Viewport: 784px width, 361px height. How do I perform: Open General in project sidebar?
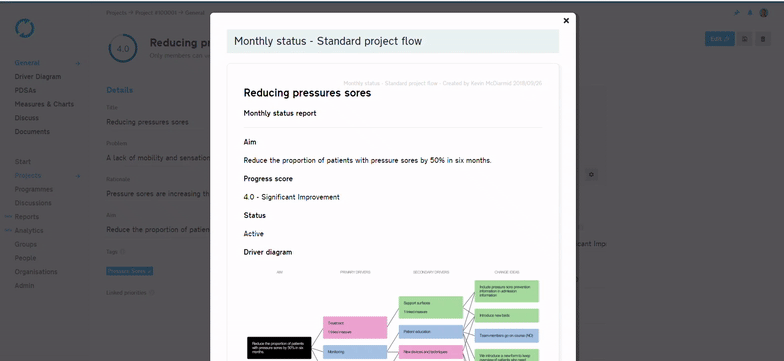pos(27,63)
